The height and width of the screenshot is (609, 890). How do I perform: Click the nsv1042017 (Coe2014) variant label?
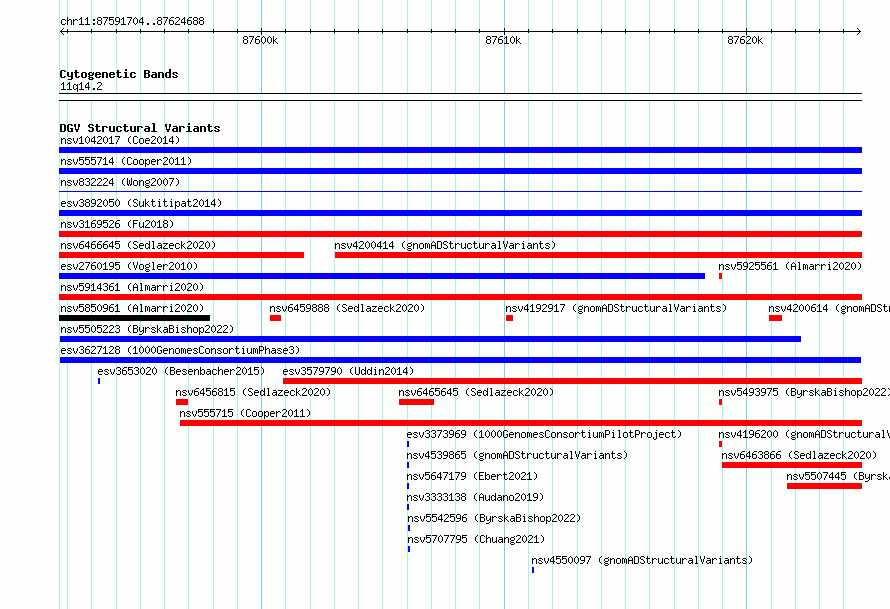[x=120, y=140]
